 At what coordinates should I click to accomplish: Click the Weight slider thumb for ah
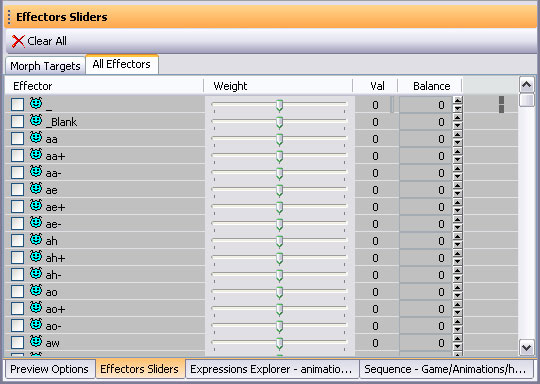[280, 242]
